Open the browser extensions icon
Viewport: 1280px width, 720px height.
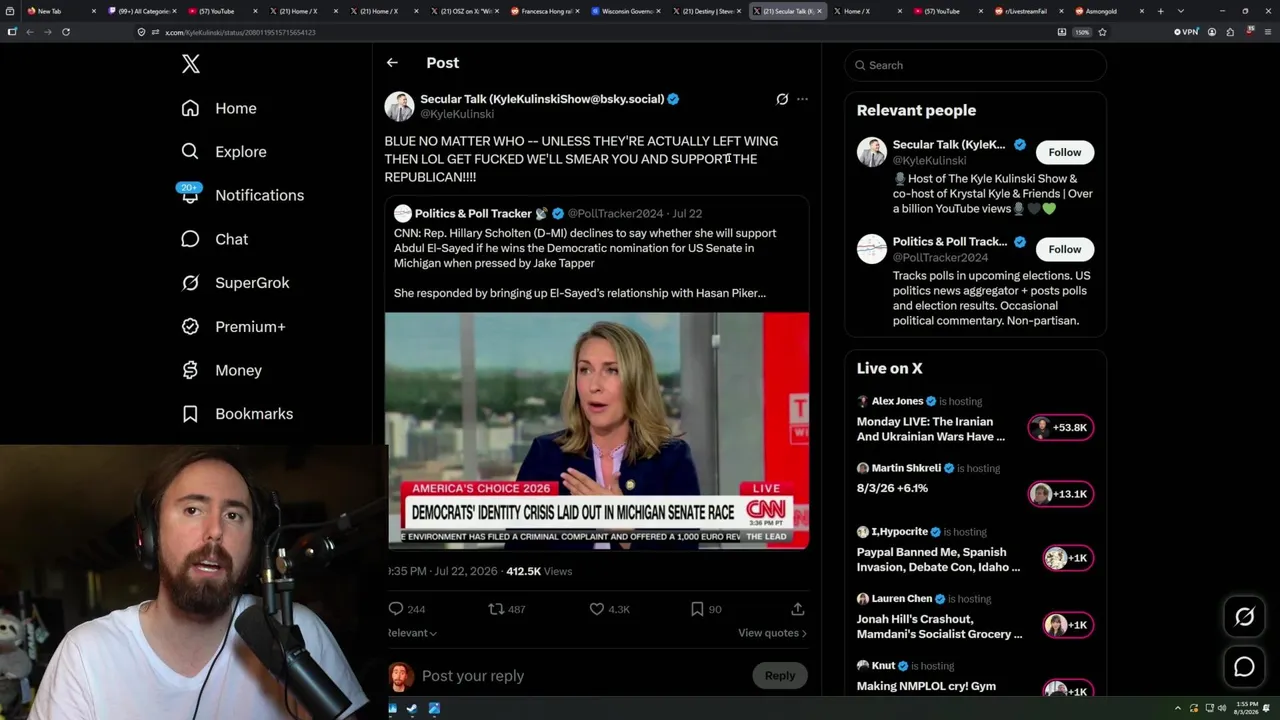(1230, 32)
